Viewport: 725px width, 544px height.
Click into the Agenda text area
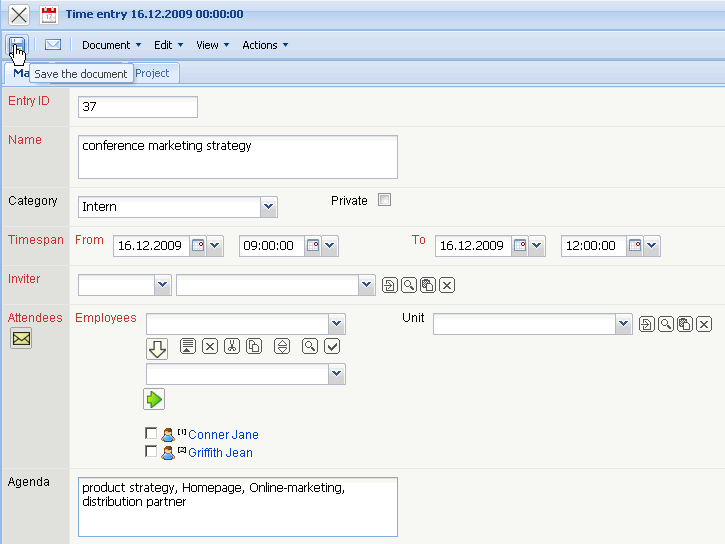click(x=237, y=506)
